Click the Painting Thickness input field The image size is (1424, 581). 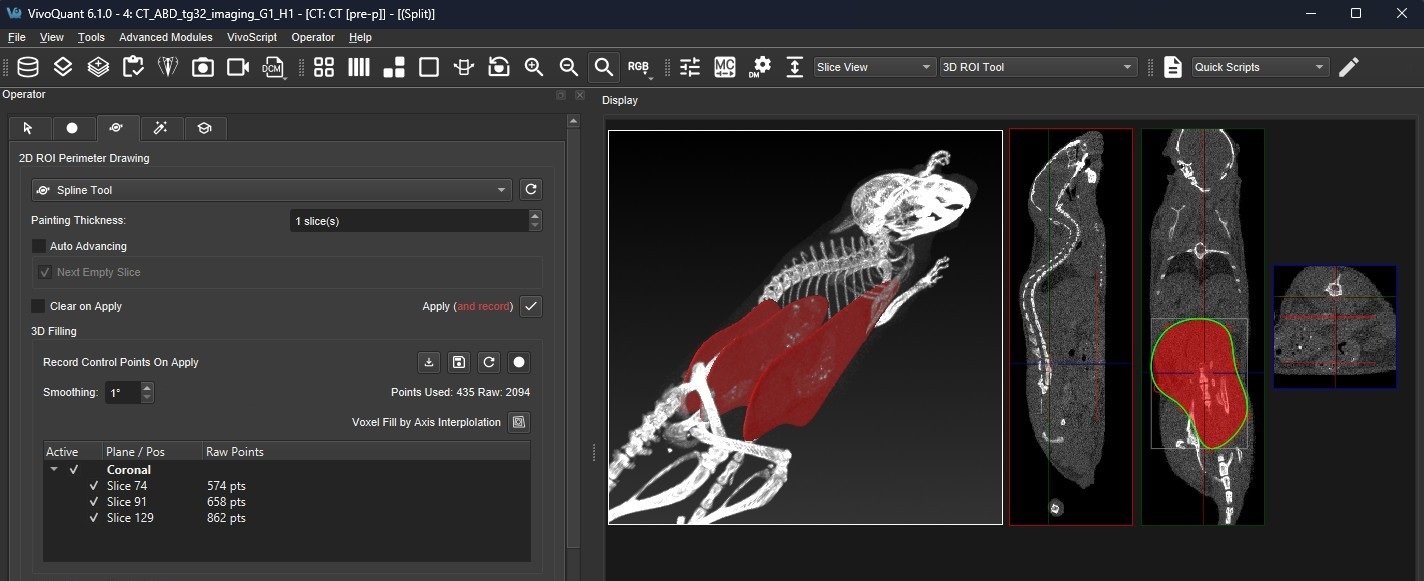[400, 220]
